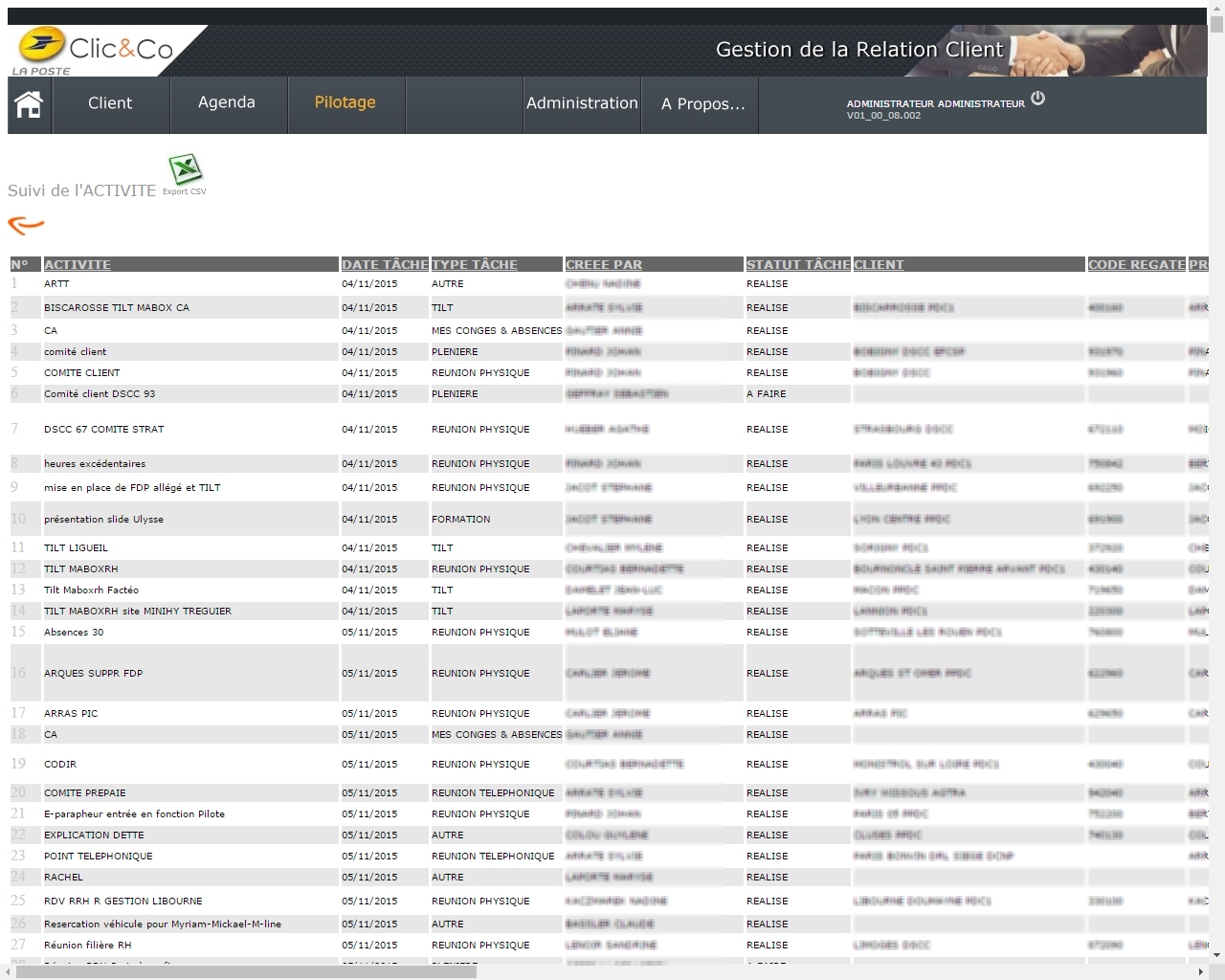This screenshot has width=1225, height=980.
Task: Click the horizontal scrollbar right arrow
Action: (x=1200, y=971)
